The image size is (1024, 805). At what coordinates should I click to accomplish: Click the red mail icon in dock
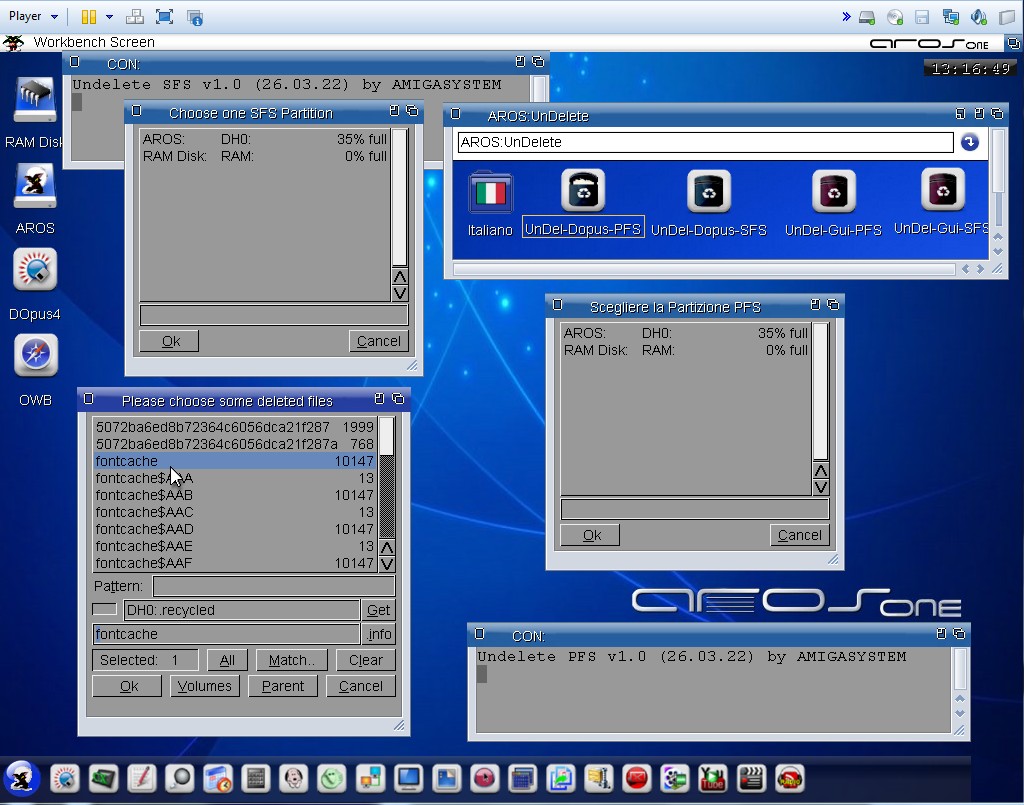pos(636,778)
